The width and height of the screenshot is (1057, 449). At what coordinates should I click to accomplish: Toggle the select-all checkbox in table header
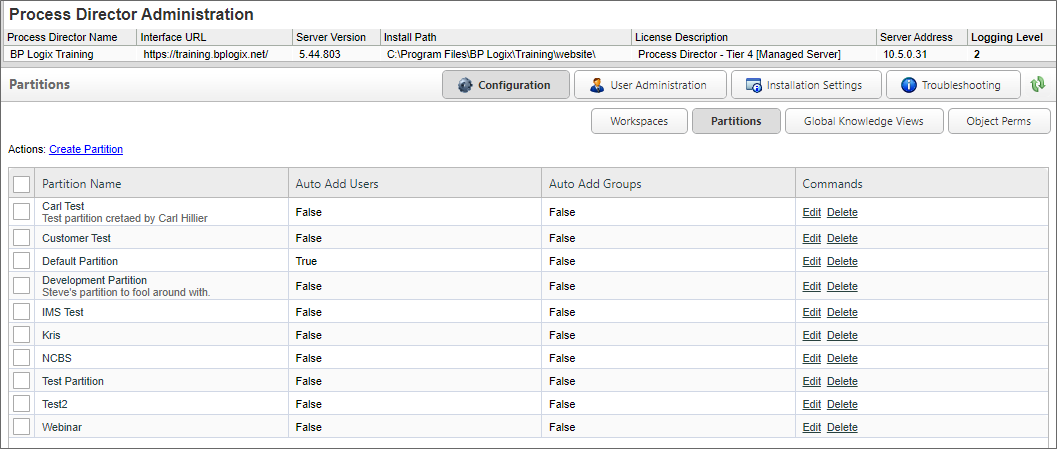tap(21, 184)
